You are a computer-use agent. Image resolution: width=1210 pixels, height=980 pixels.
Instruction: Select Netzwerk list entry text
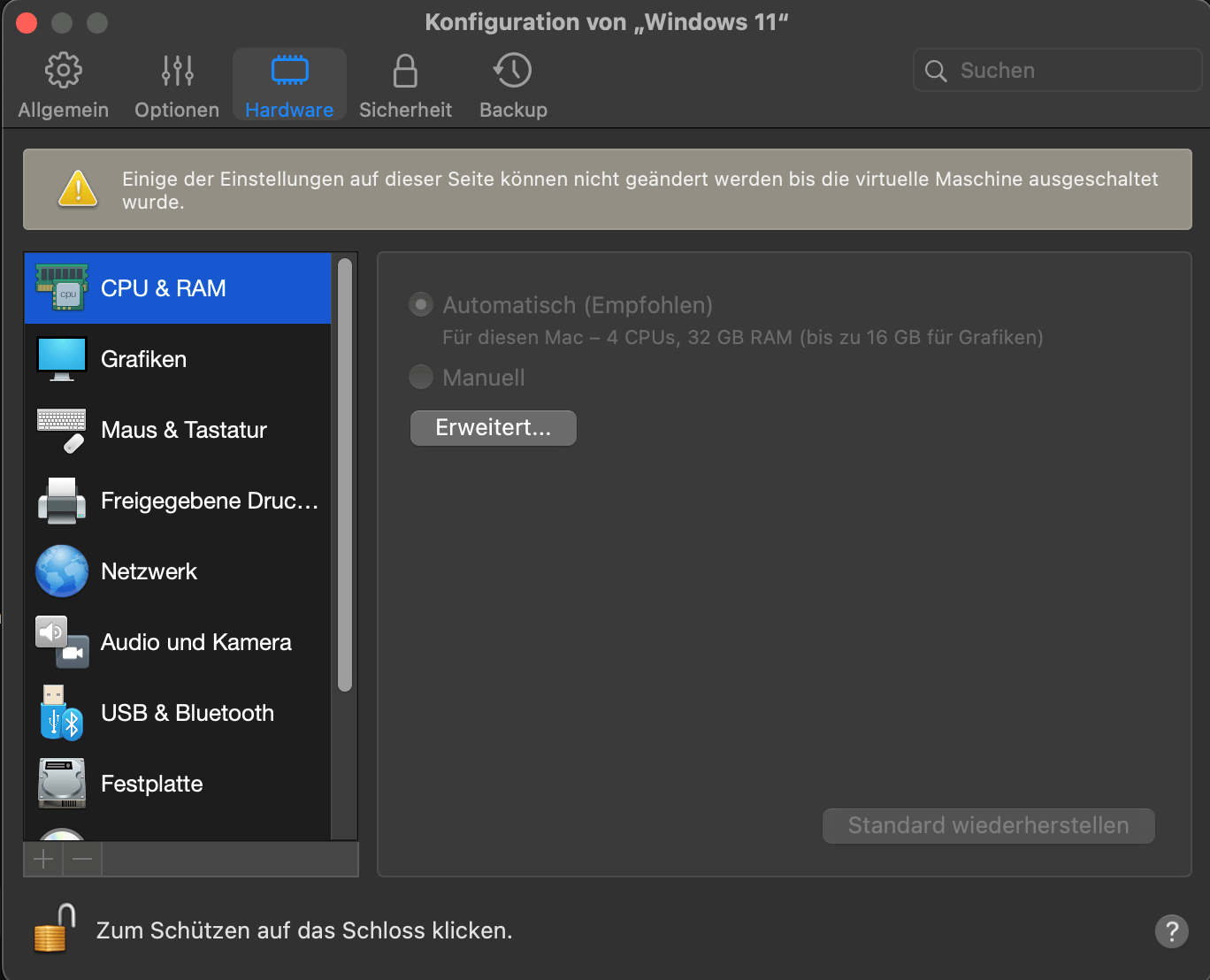pyautogui.click(x=149, y=571)
